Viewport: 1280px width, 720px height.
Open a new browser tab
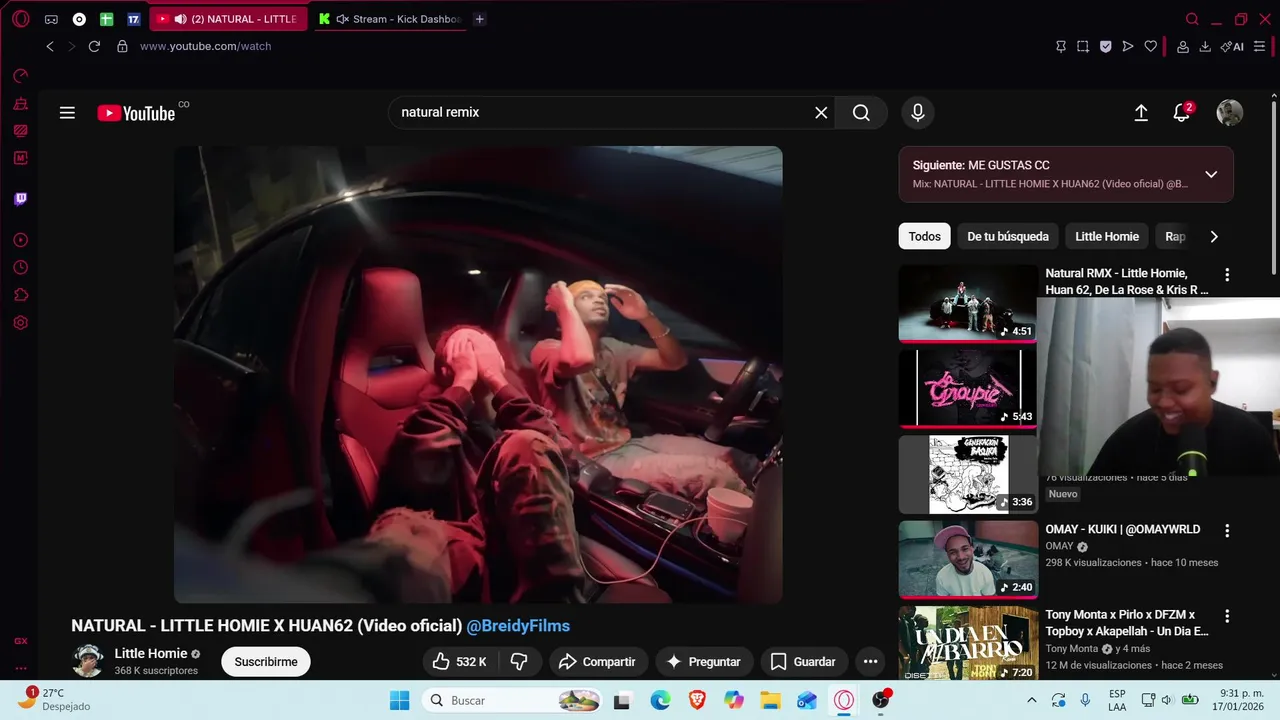tap(479, 19)
